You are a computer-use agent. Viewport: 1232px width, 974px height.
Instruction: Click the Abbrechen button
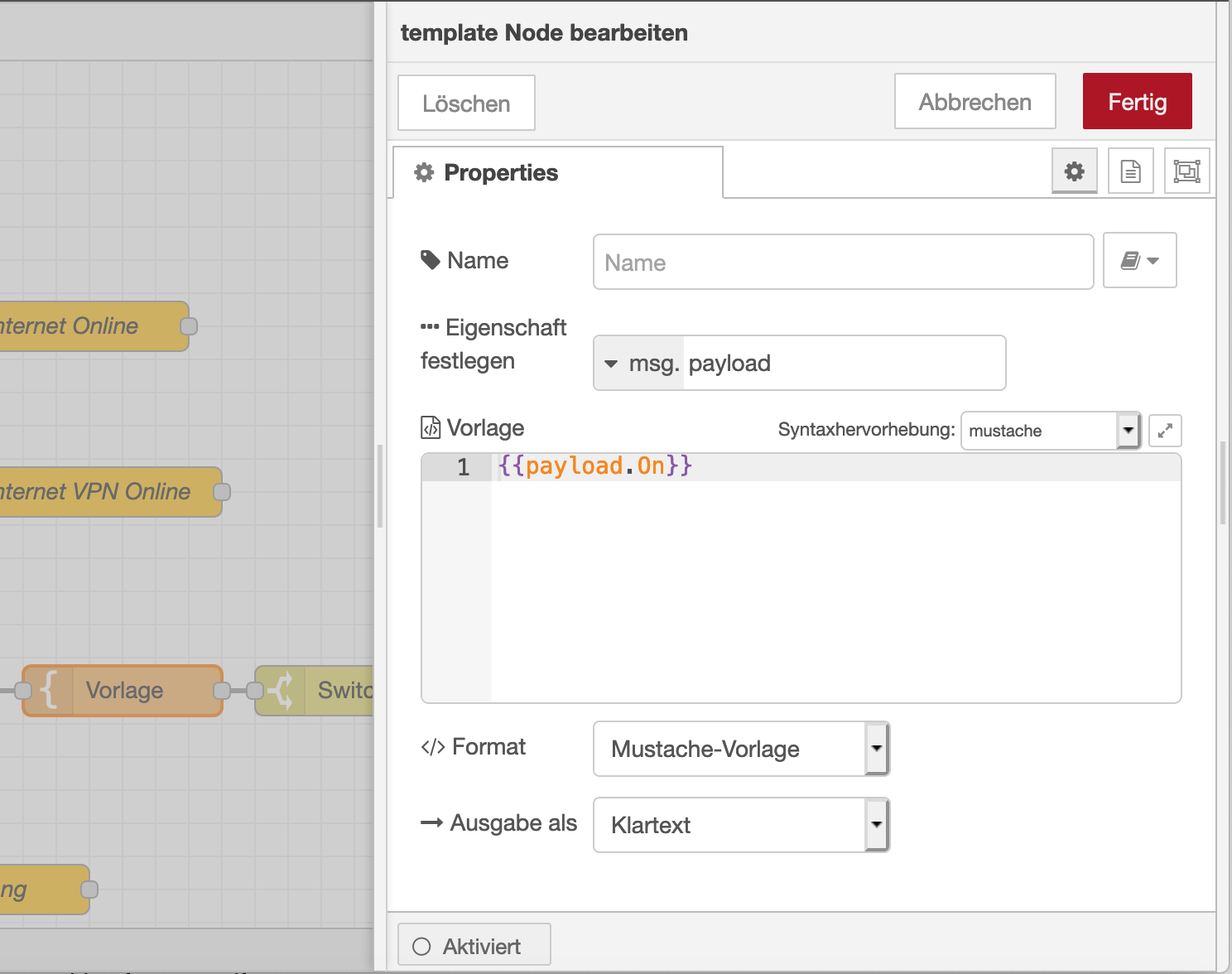pos(975,102)
